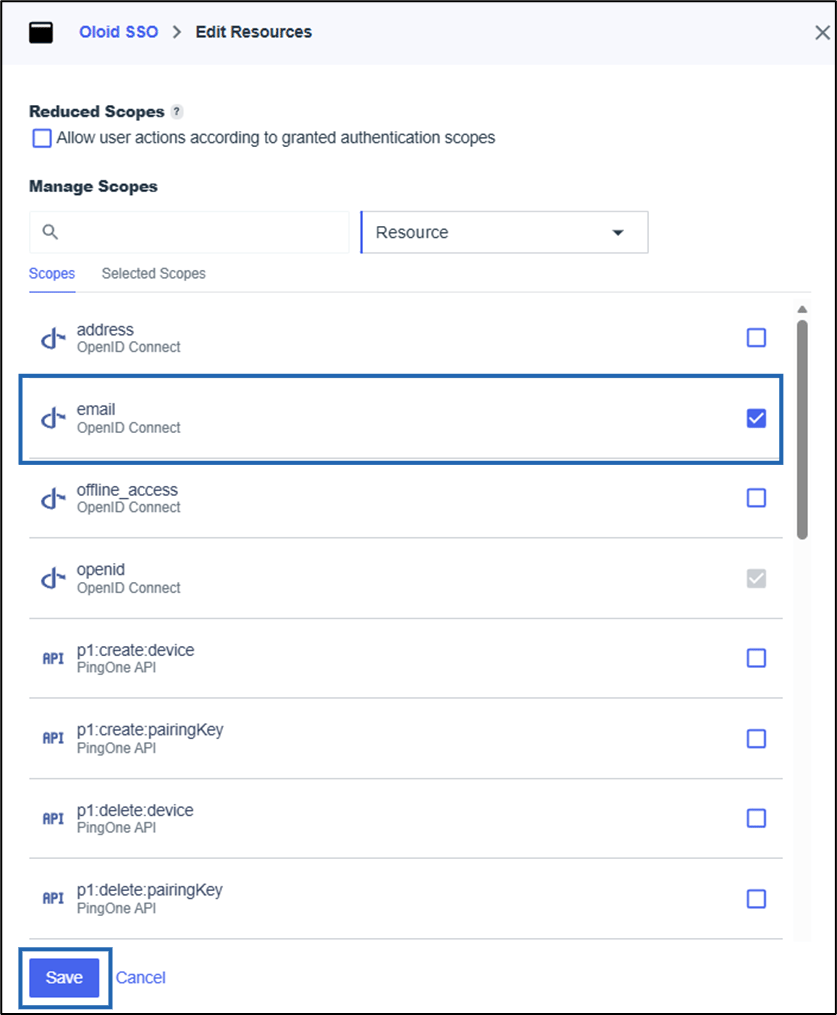
Task: Click the 'offline_access' scope name
Action: (x=127, y=490)
